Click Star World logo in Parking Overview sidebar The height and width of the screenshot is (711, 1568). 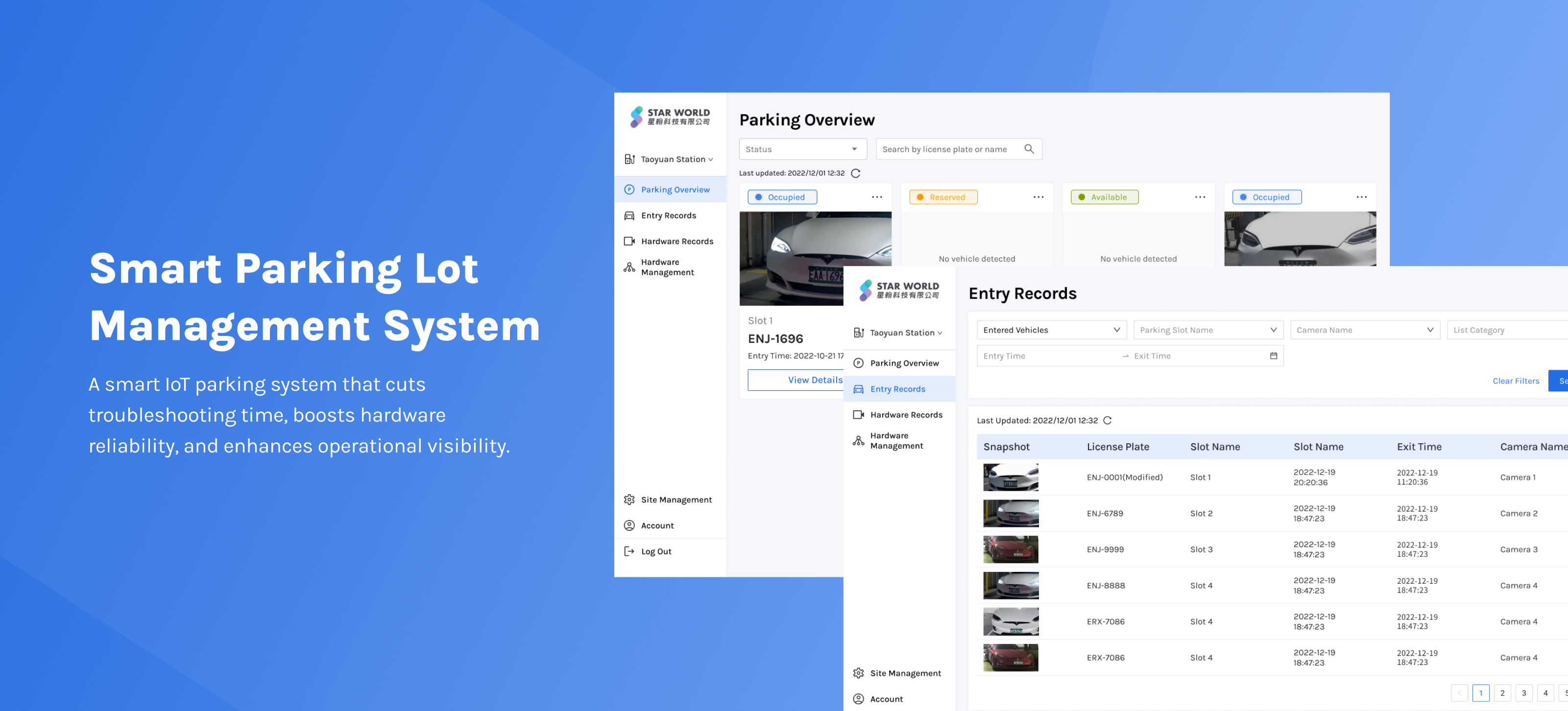(670, 116)
